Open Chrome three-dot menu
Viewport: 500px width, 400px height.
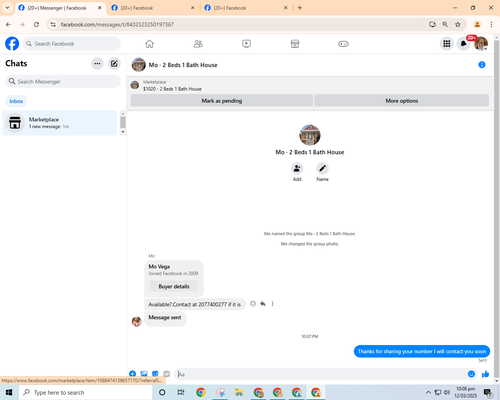(491, 24)
